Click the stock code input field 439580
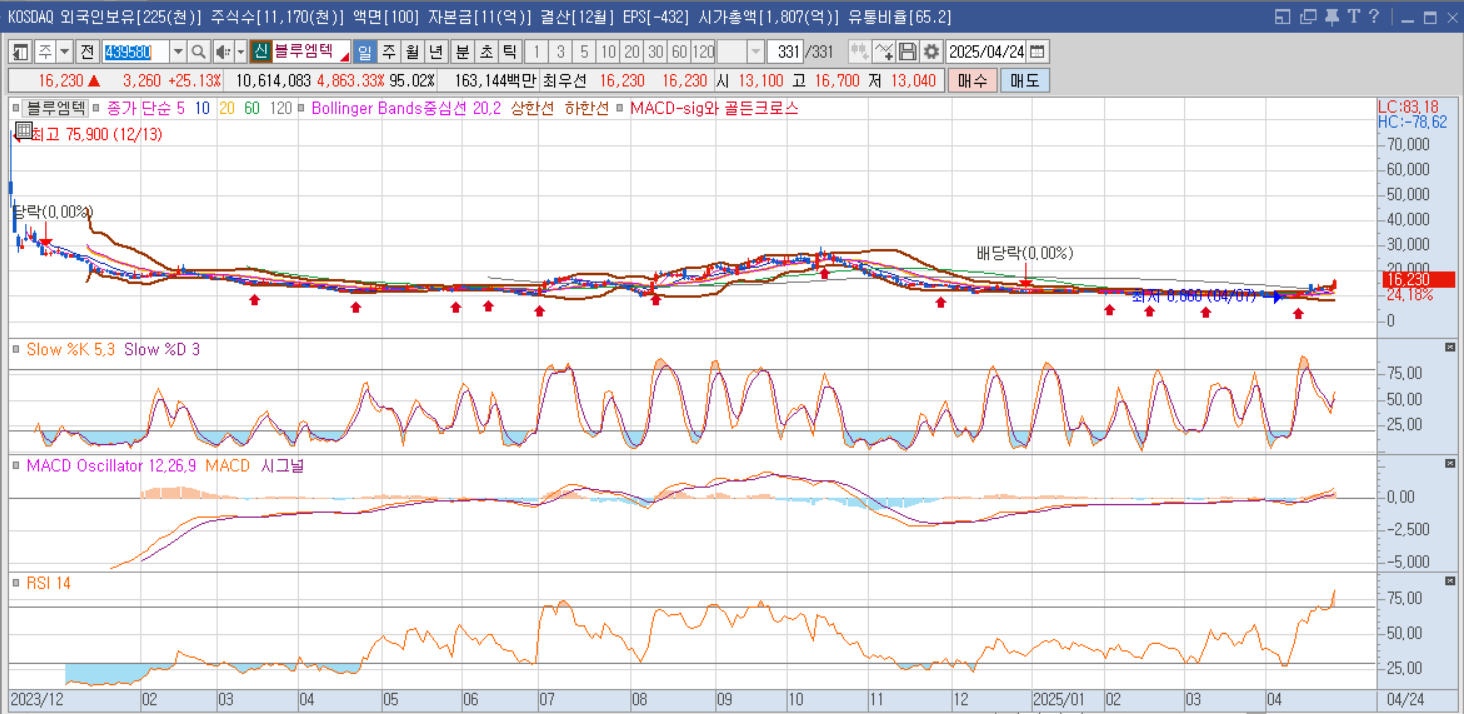The image size is (1464, 714). (136, 52)
